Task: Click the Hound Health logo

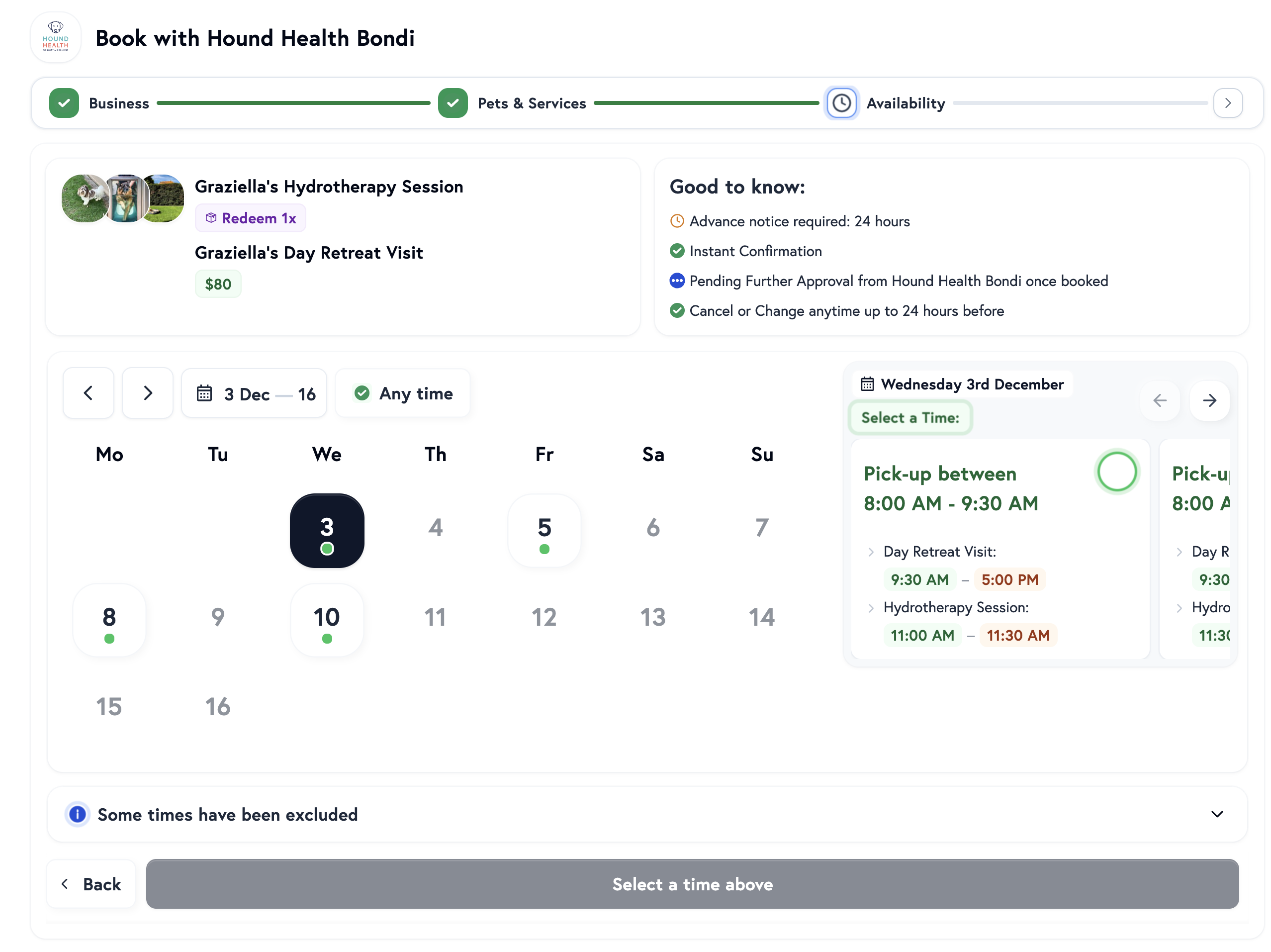Action: pyautogui.click(x=56, y=37)
